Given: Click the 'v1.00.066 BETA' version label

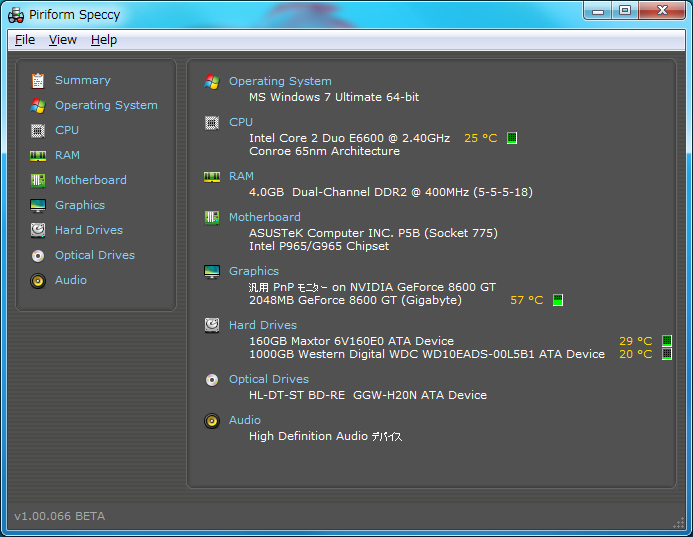Looking at the screenshot, I should (x=60, y=516).
